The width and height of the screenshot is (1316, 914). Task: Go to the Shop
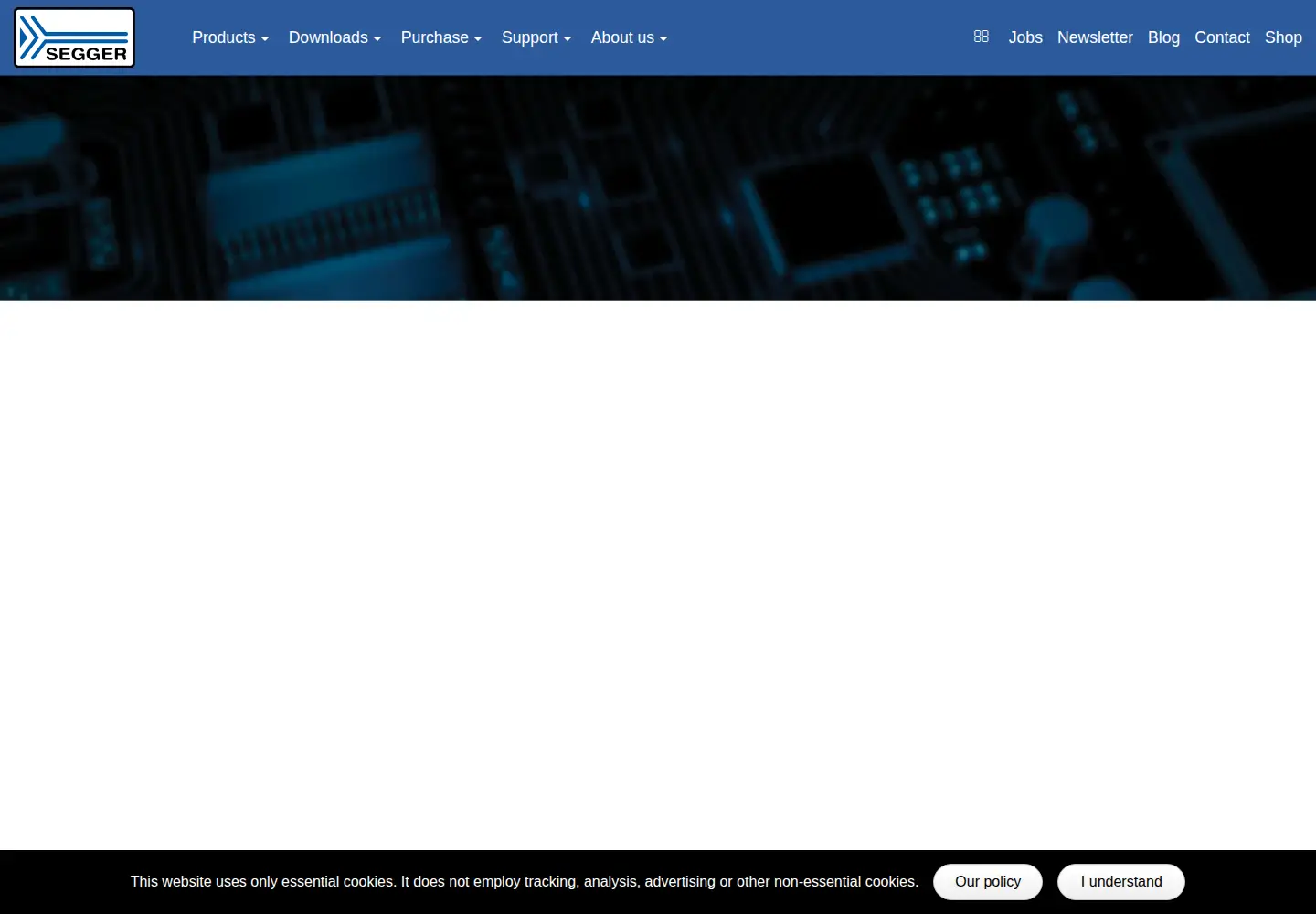(1283, 37)
